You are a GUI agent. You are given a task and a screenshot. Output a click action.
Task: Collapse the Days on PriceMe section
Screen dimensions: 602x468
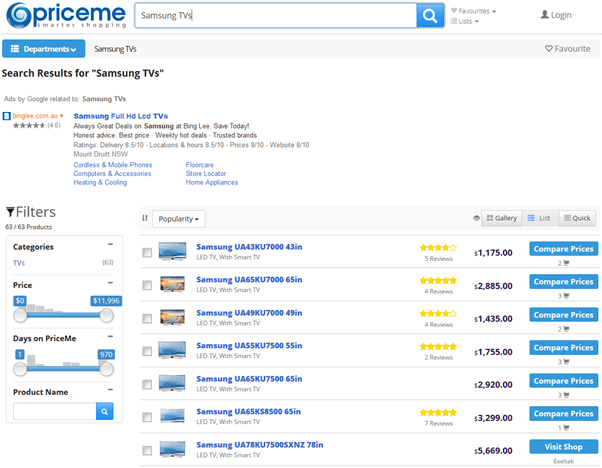pyautogui.click(x=110, y=336)
